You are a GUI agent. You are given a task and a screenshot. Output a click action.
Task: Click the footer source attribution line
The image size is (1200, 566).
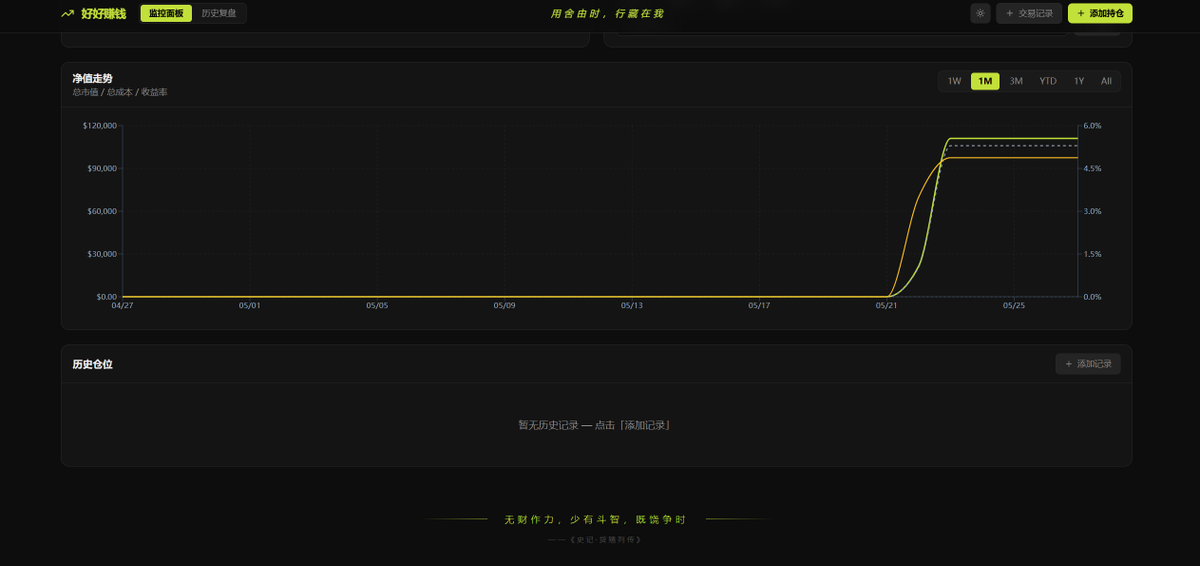point(594,540)
